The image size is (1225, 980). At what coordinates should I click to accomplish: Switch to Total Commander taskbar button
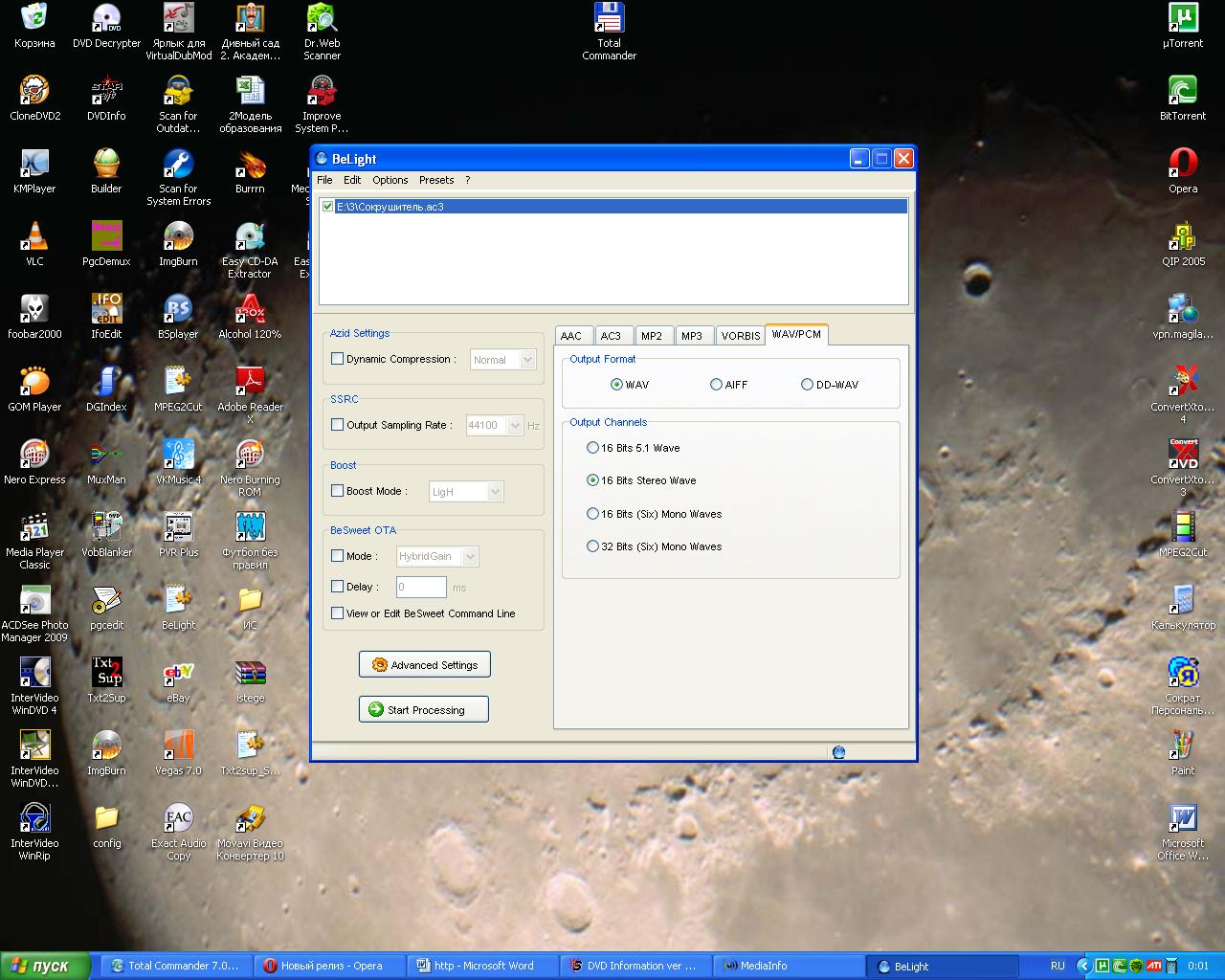tap(178, 966)
